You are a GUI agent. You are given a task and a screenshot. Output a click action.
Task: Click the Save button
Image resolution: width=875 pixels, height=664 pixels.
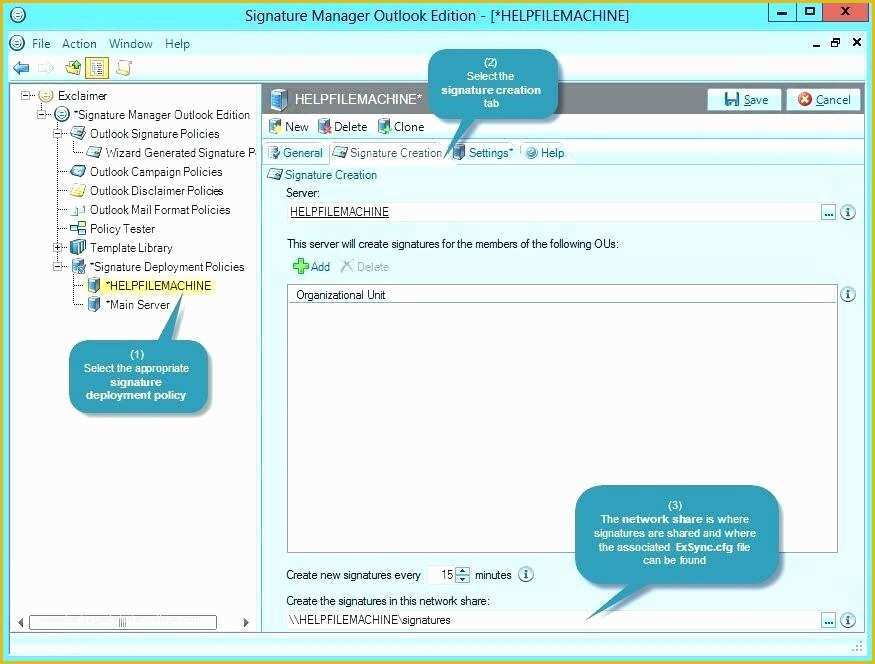tap(744, 100)
